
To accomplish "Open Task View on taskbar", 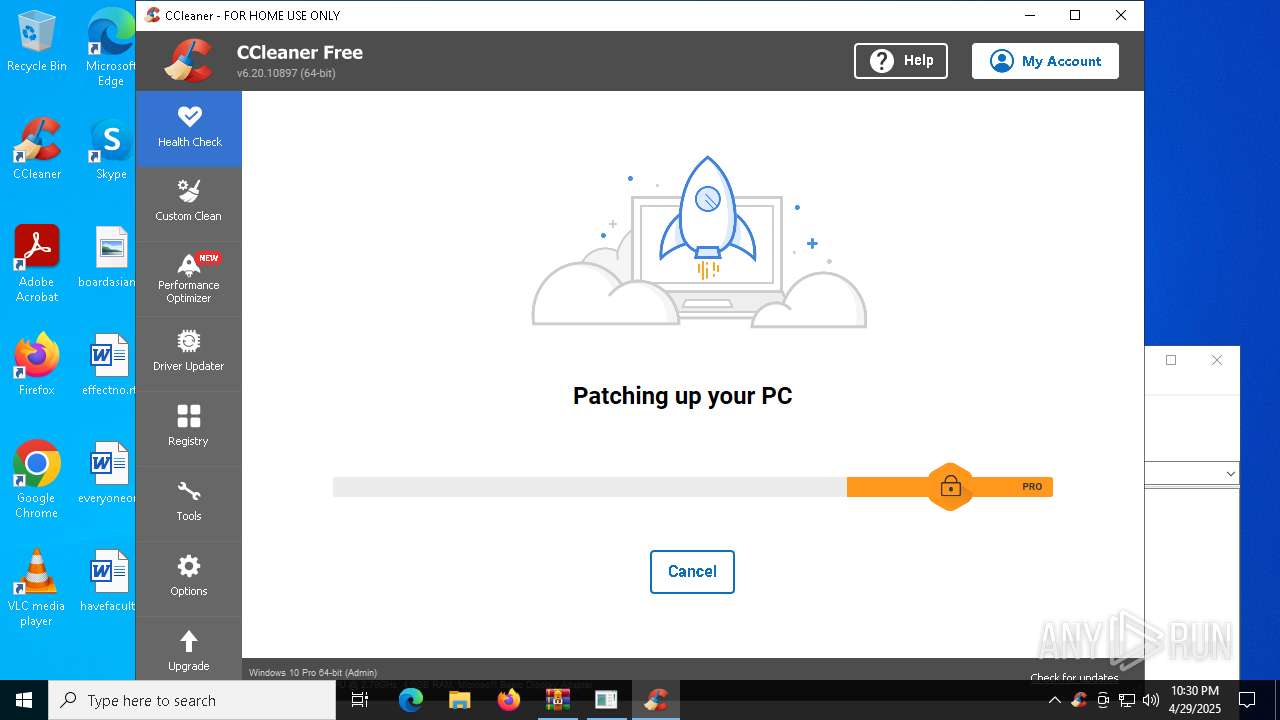I will point(361,700).
